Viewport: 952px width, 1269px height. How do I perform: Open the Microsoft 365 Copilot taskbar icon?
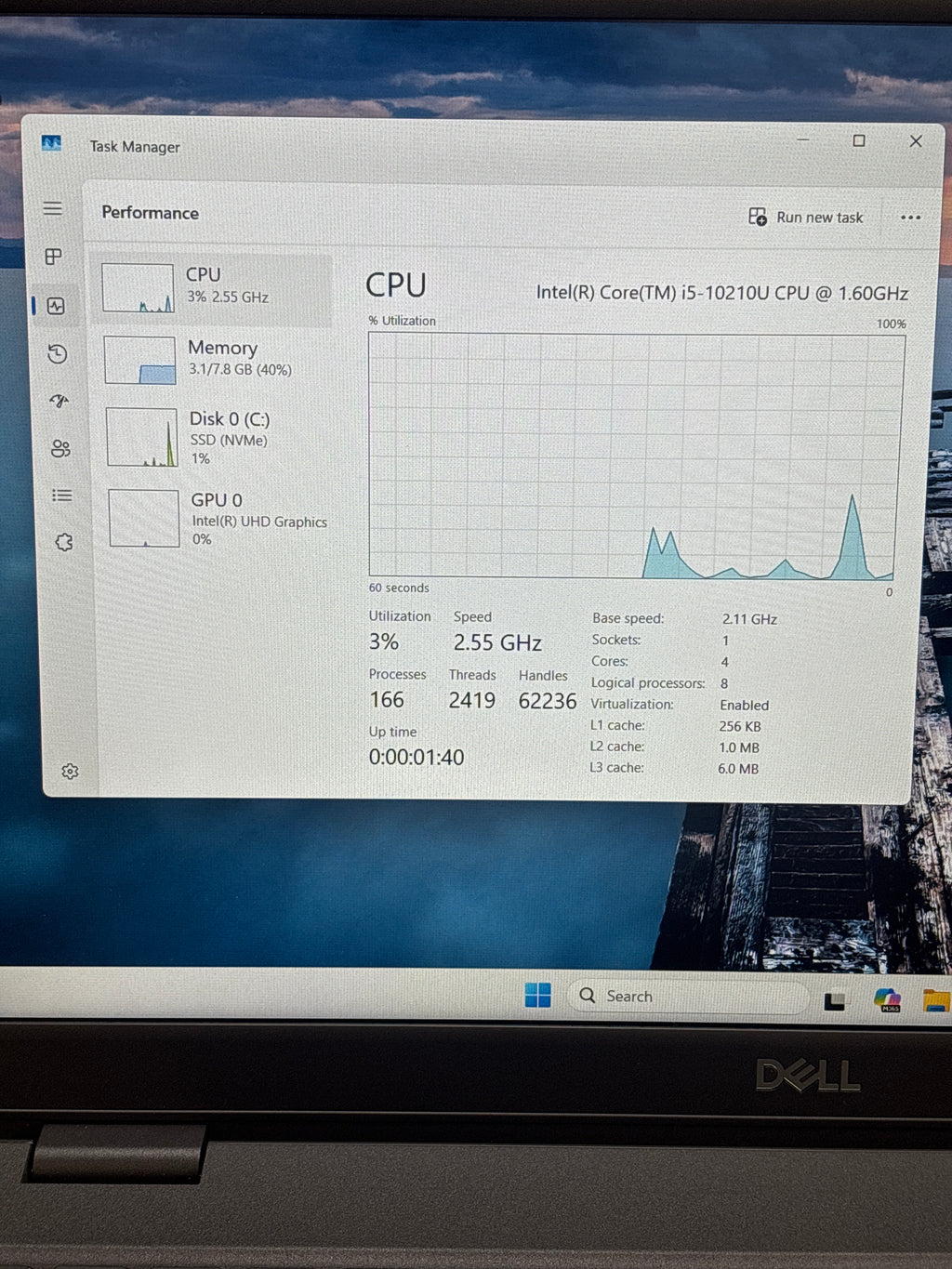[x=887, y=1000]
